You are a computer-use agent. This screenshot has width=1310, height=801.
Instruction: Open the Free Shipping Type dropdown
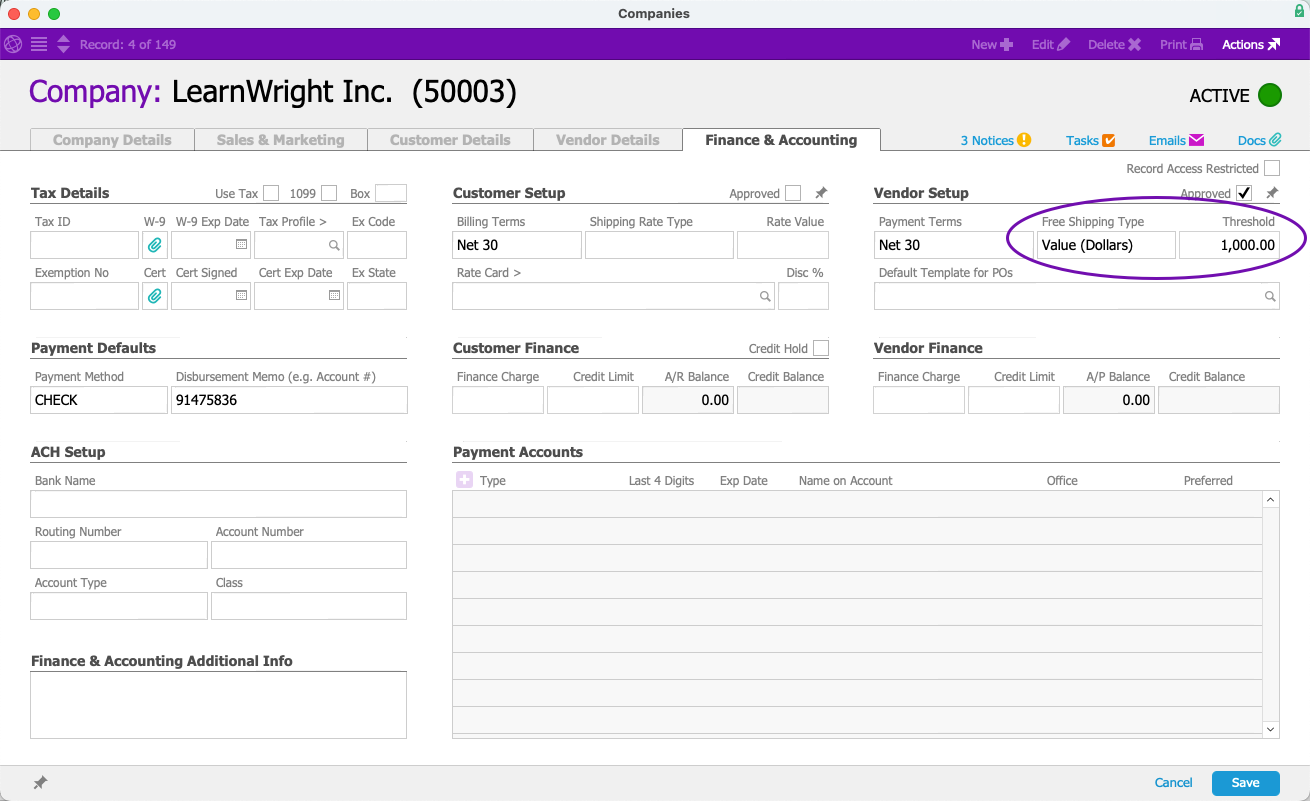coord(1106,245)
